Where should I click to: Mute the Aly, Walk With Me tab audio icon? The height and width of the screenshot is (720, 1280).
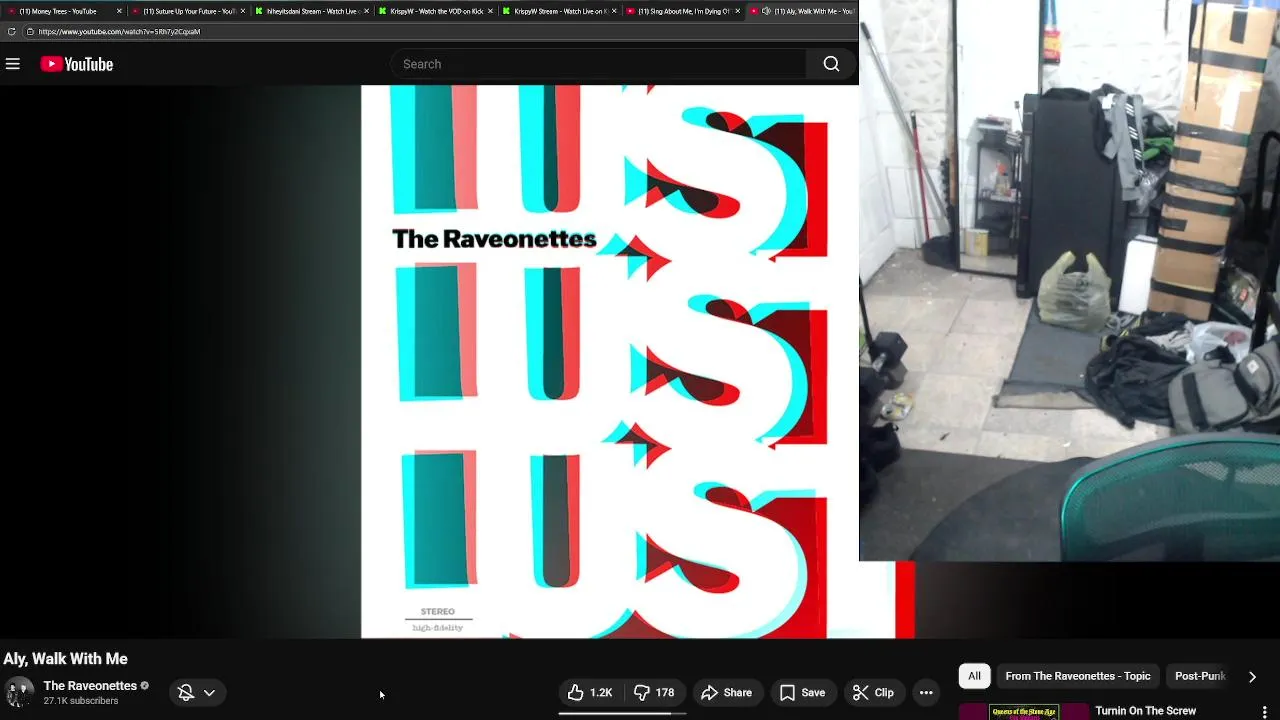point(766,11)
